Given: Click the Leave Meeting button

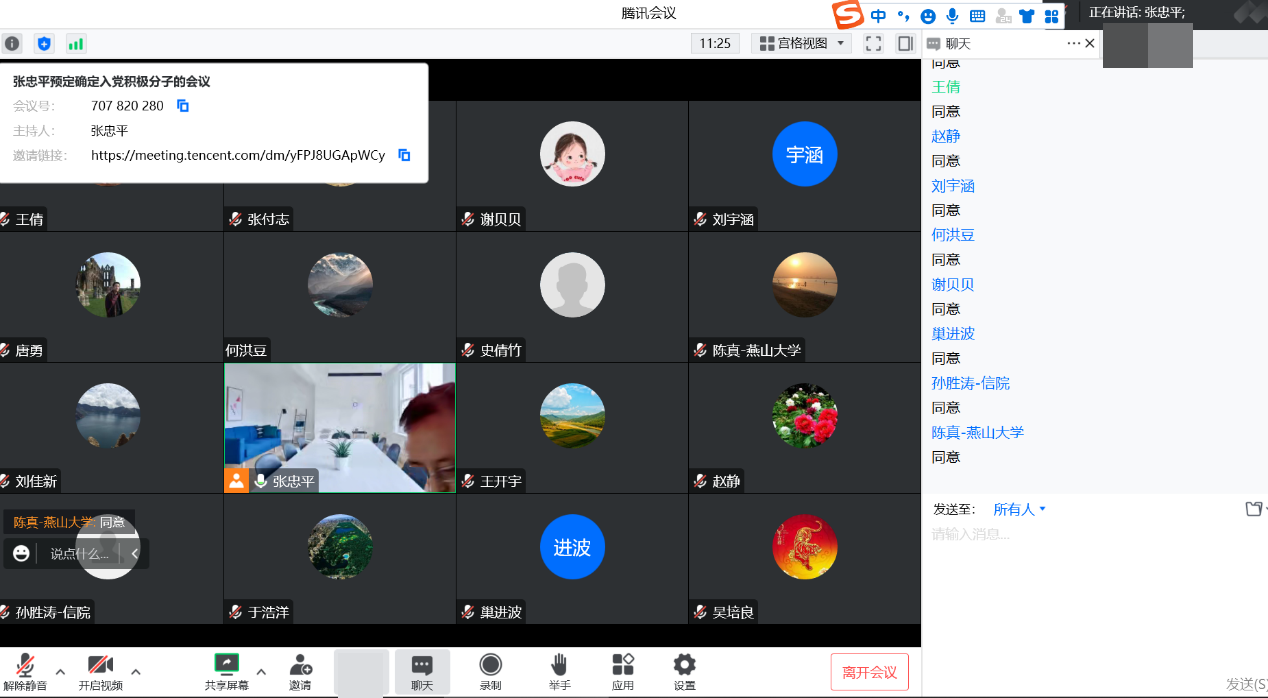Looking at the screenshot, I should (869, 672).
